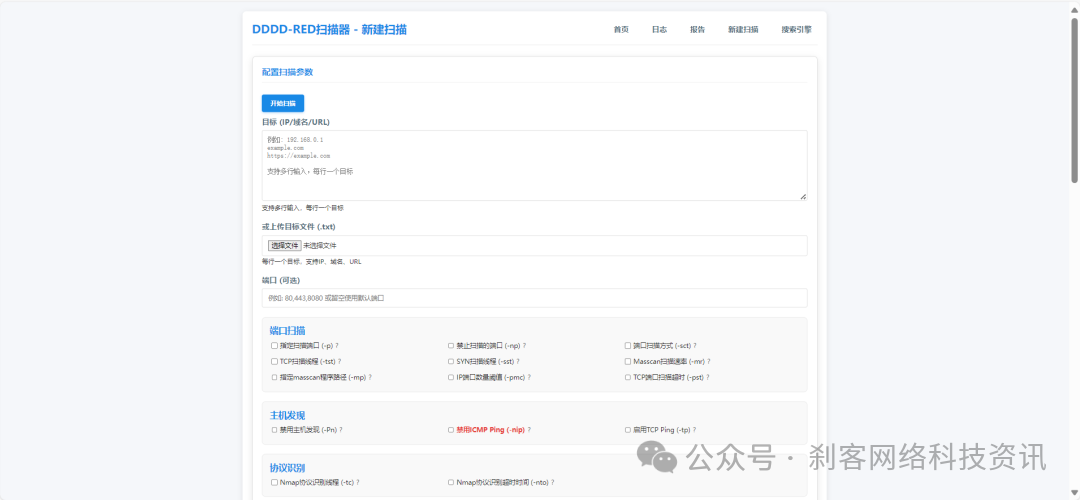Tick the 指定masscan程序路径 (-mp) checkbox
The image size is (1080, 500).
pos(274,377)
